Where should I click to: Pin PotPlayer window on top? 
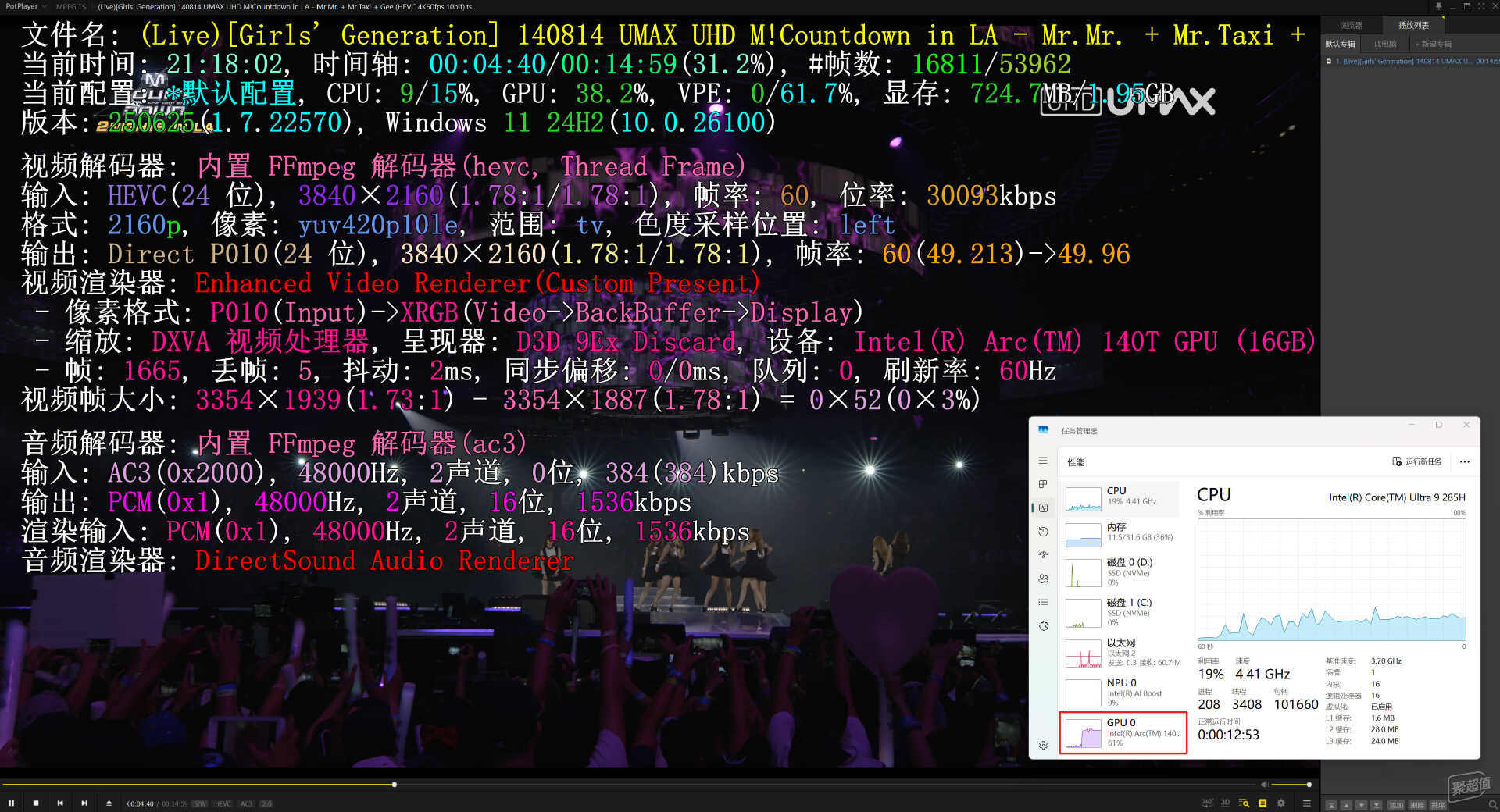1438,6
